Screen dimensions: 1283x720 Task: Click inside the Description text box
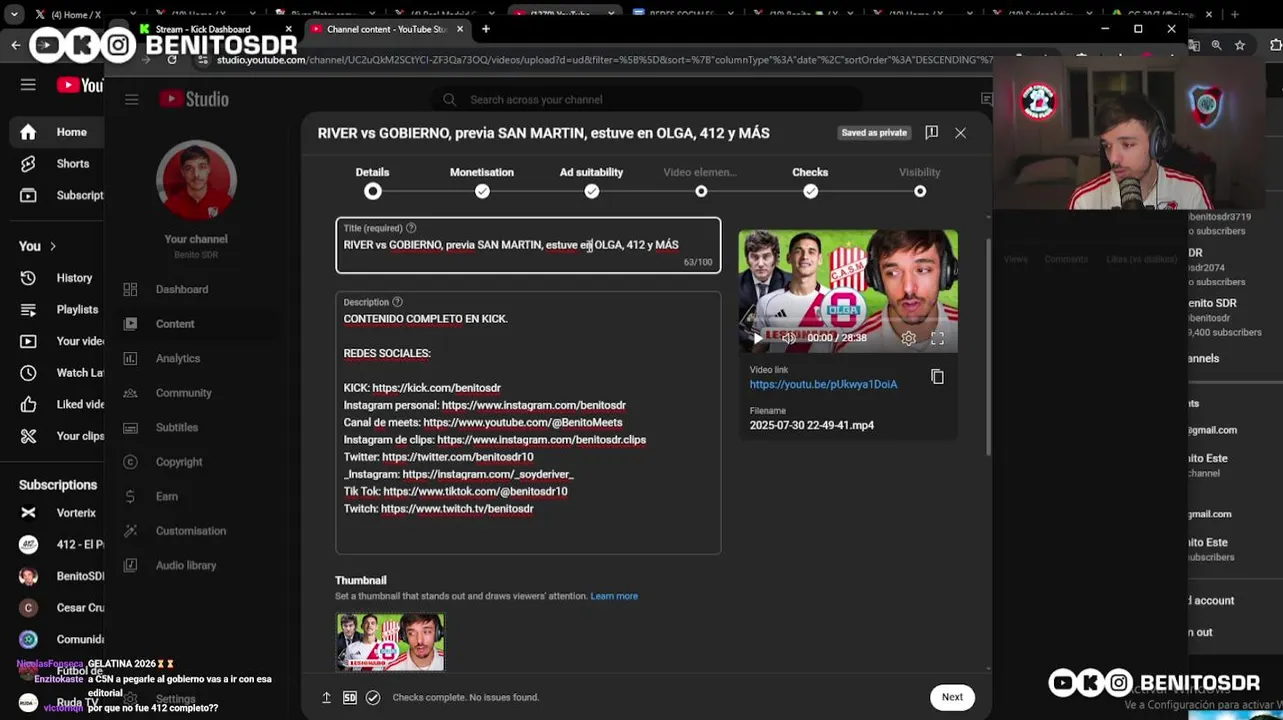(528, 423)
